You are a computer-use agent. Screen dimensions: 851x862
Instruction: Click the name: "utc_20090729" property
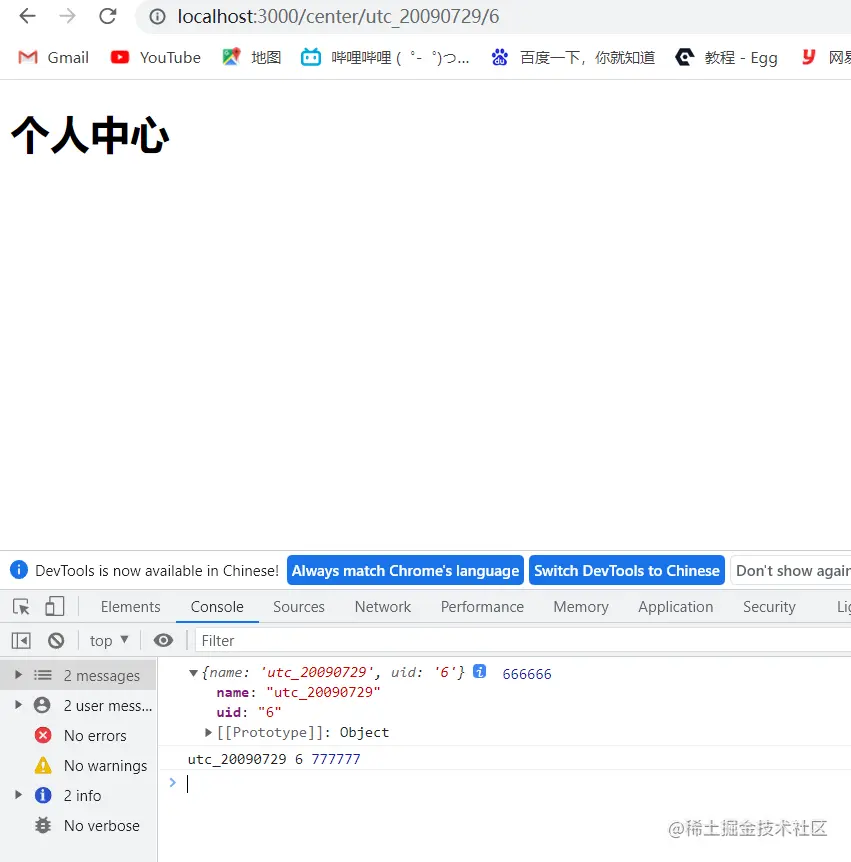[298, 692]
